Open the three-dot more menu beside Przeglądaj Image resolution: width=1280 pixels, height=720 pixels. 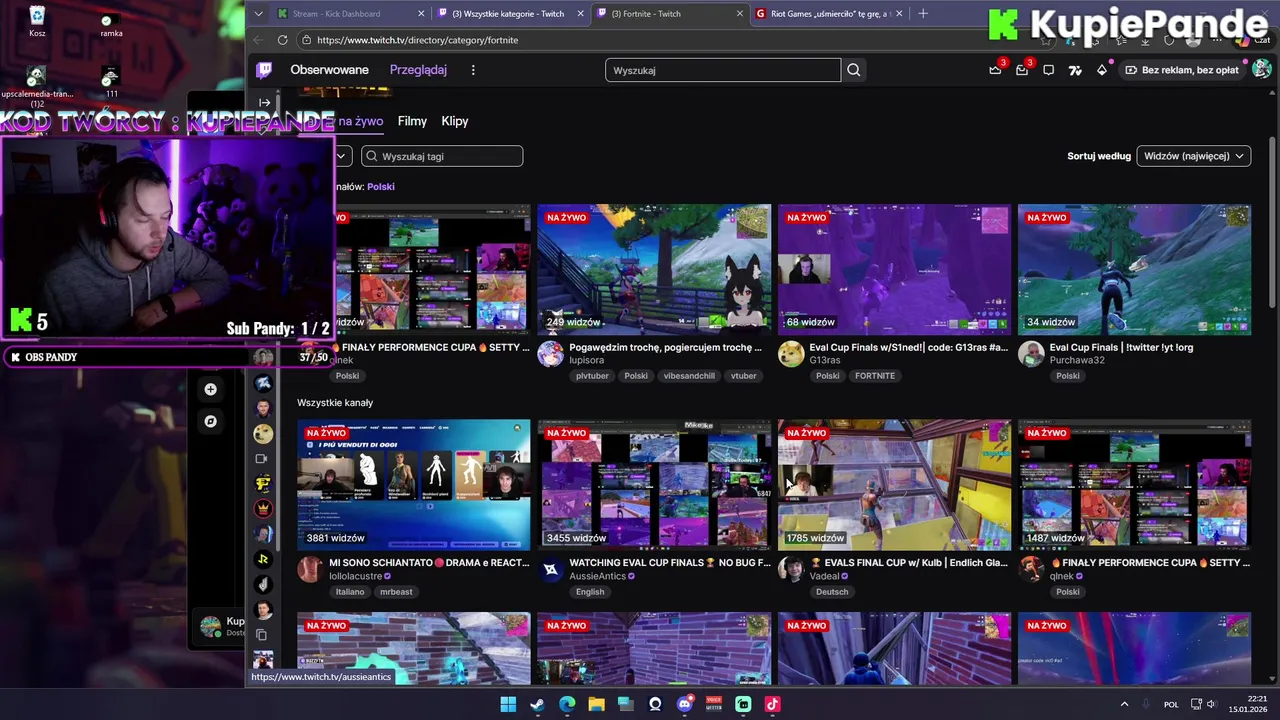(x=473, y=70)
